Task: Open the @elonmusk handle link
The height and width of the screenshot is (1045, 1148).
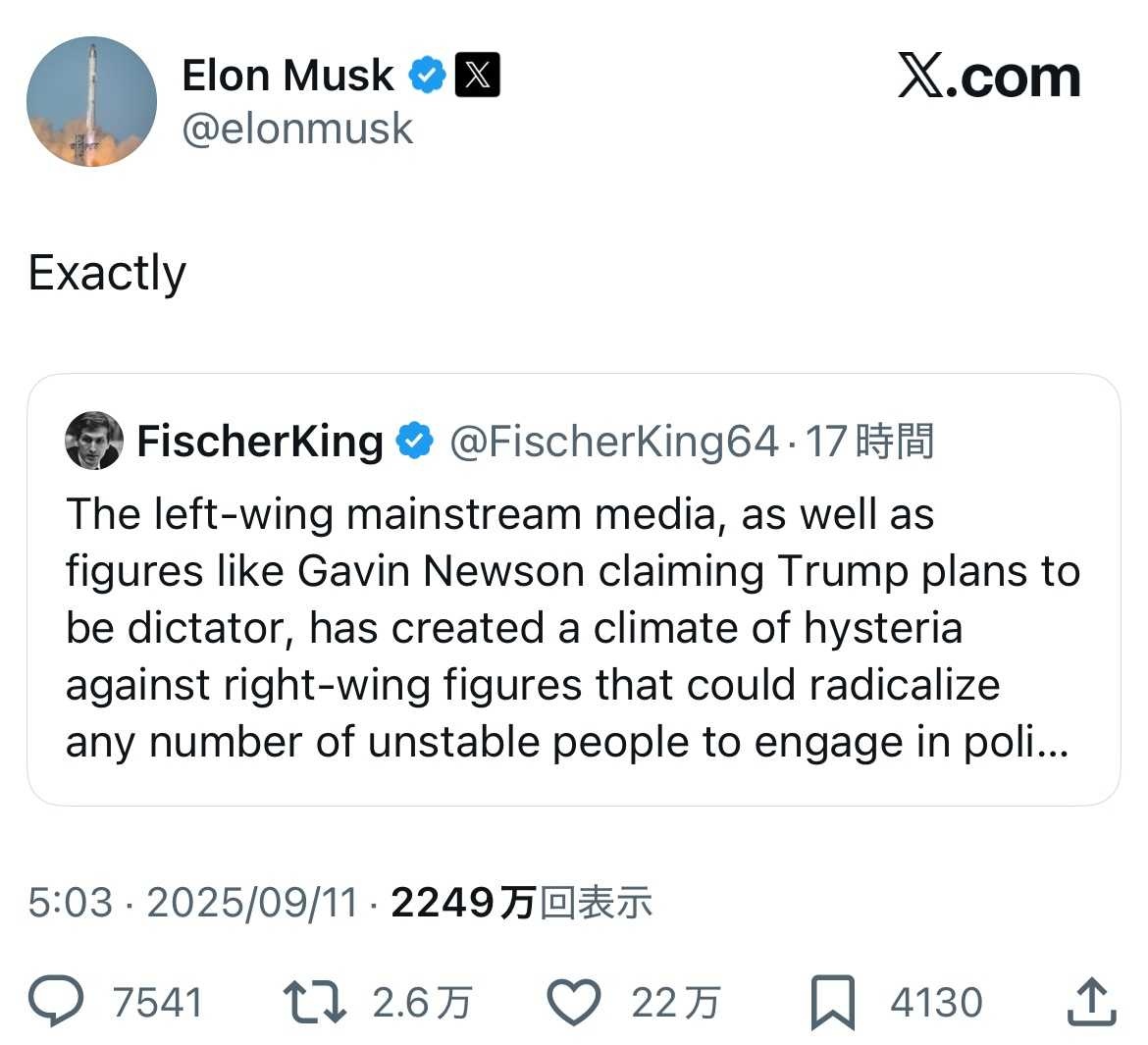Action: [x=297, y=129]
